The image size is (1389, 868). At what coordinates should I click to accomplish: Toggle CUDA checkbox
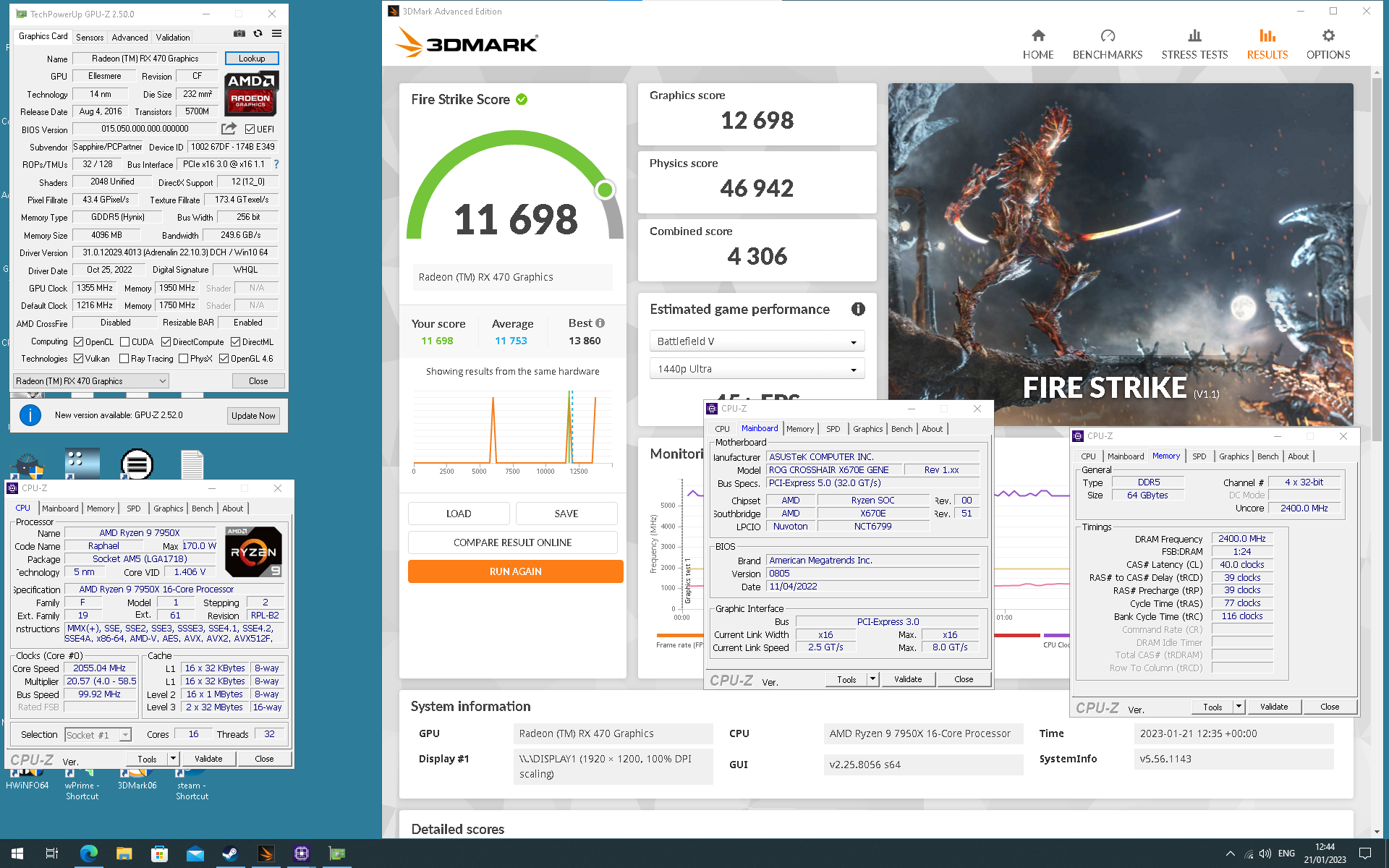(124, 342)
